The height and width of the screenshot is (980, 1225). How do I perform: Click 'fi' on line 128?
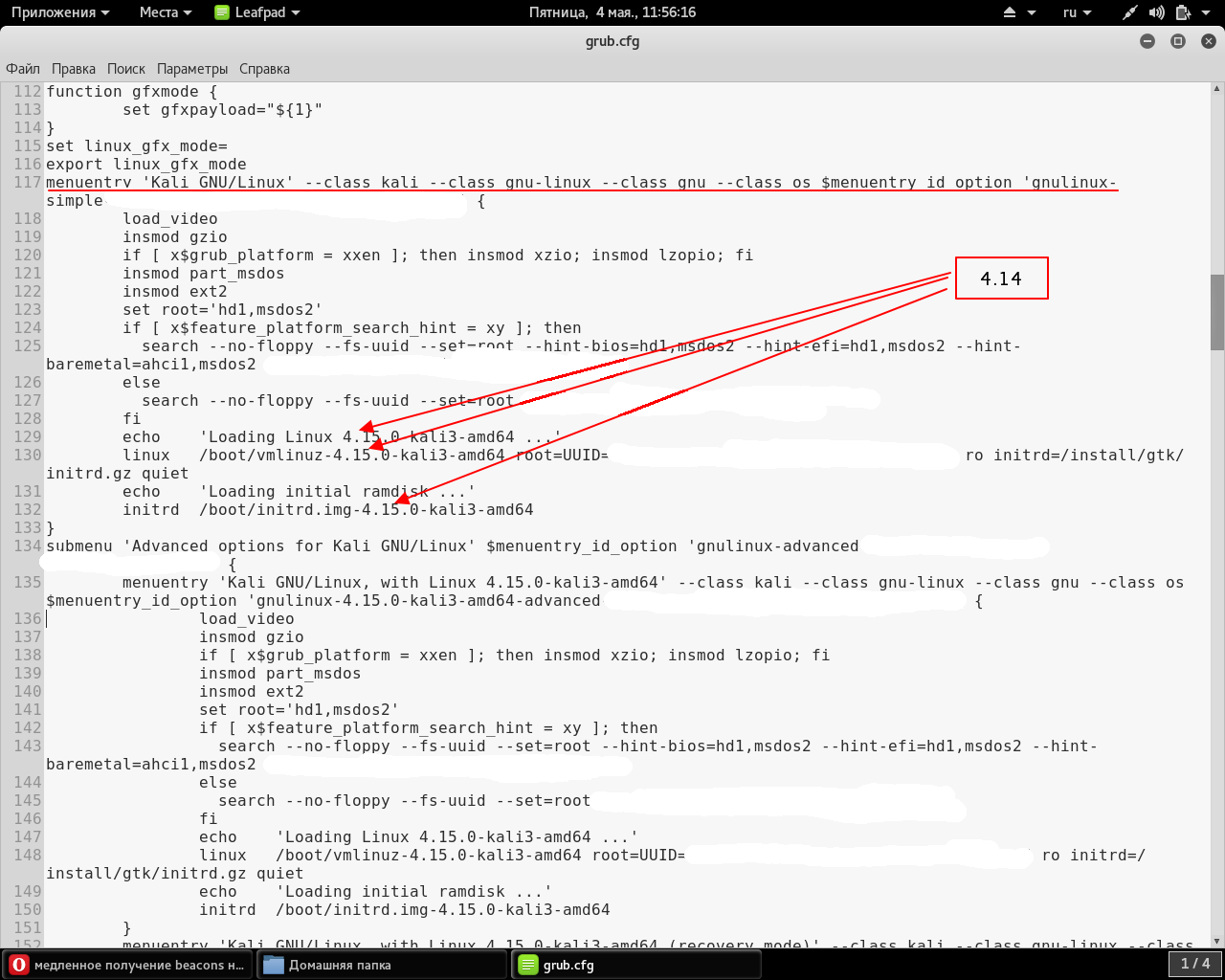click(132, 419)
